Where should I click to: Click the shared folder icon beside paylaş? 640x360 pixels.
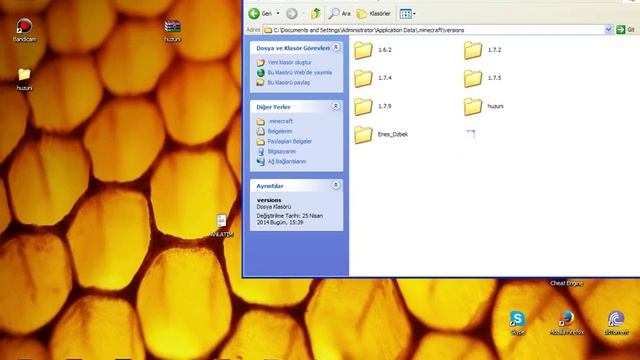260,82
